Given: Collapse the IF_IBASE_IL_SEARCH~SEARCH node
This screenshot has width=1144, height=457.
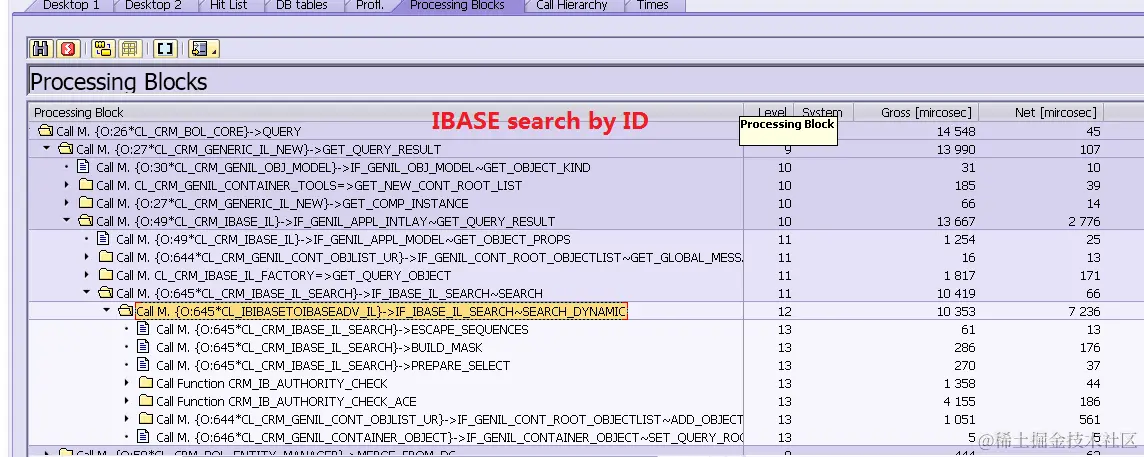Looking at the screenshot, I should (x=88, y=293).
